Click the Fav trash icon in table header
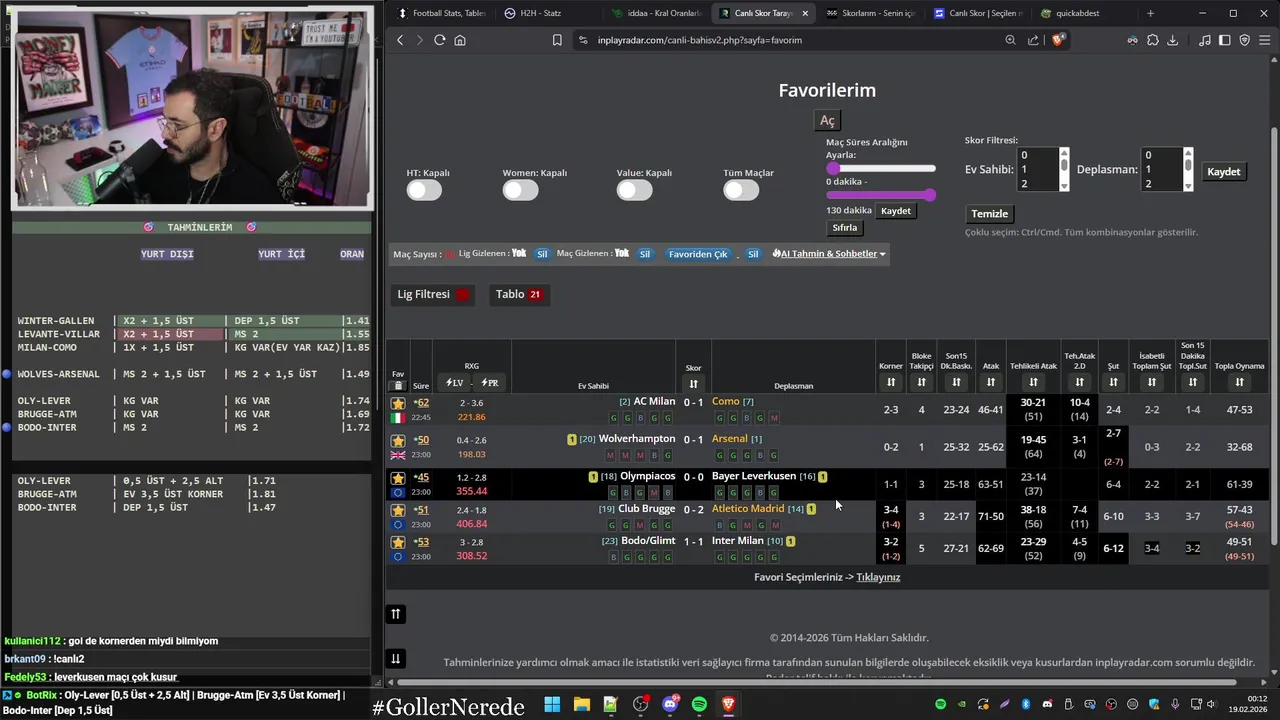 click(398, 385)
